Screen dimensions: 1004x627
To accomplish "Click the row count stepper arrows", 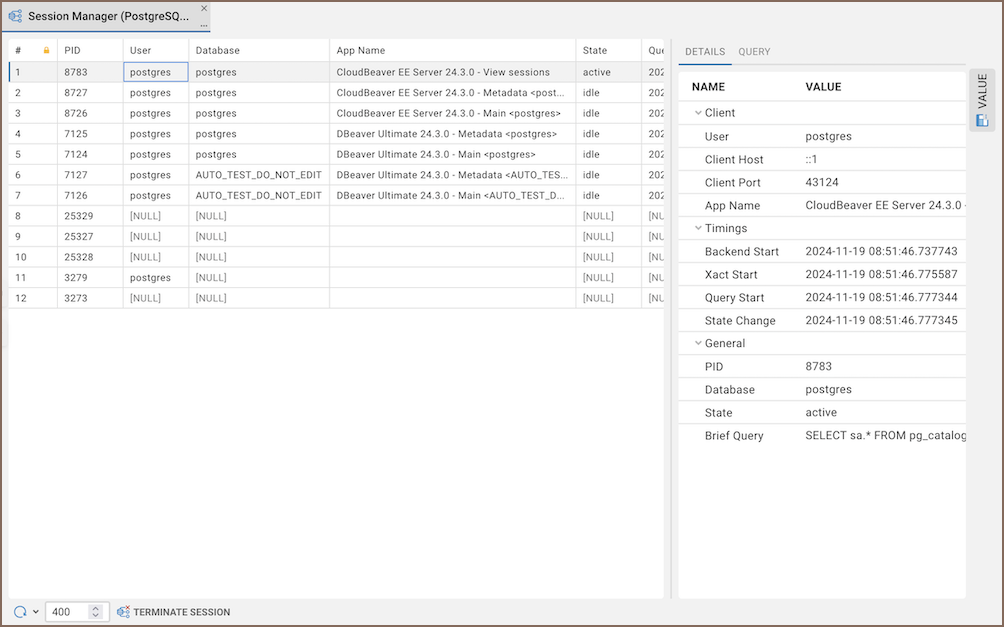I will click(96, 612).
